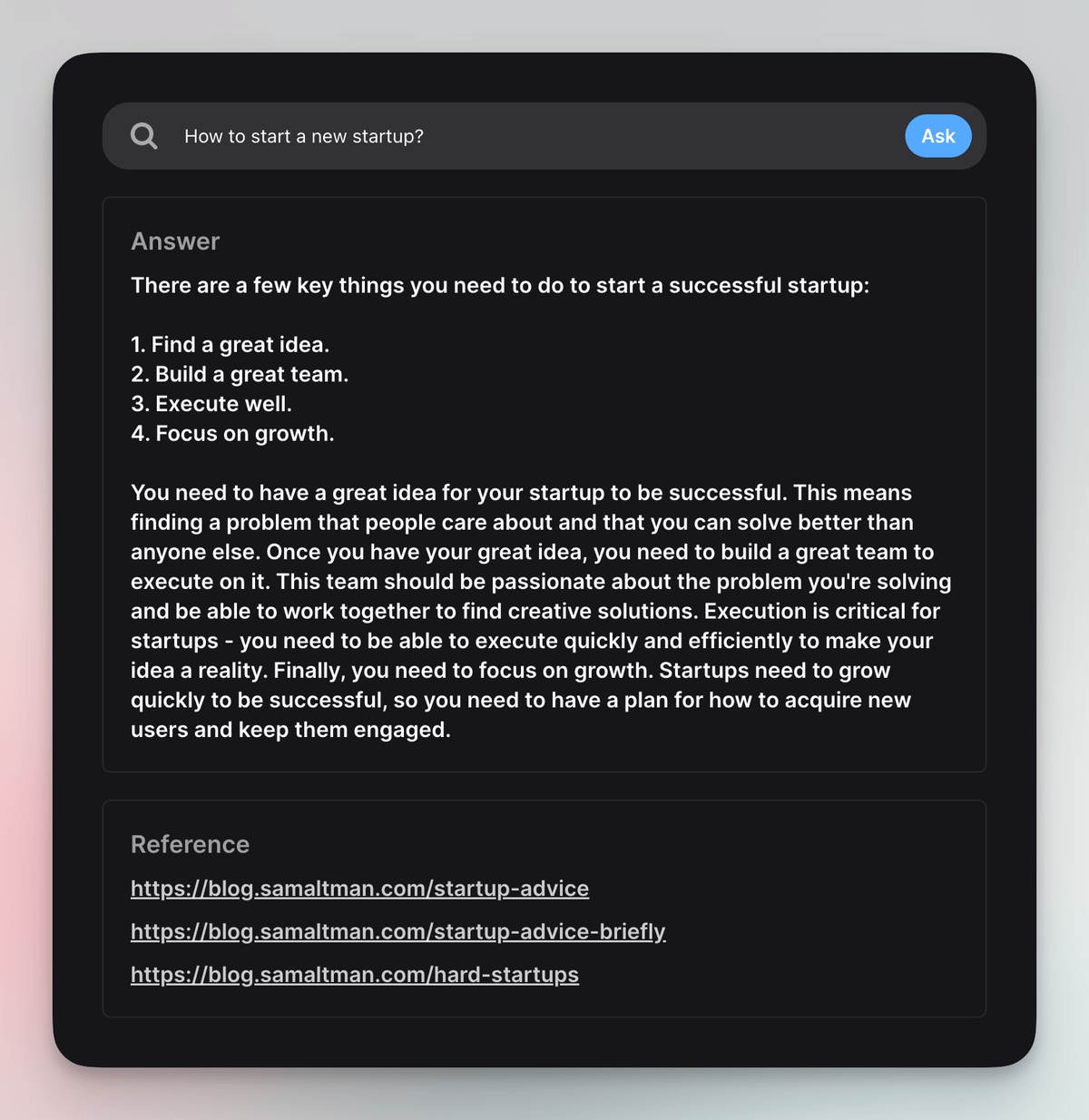This screenshot has width=1089, height=1120.
Task: Select list item "1. Find a great idea."
Action: (x=230, y=345)
